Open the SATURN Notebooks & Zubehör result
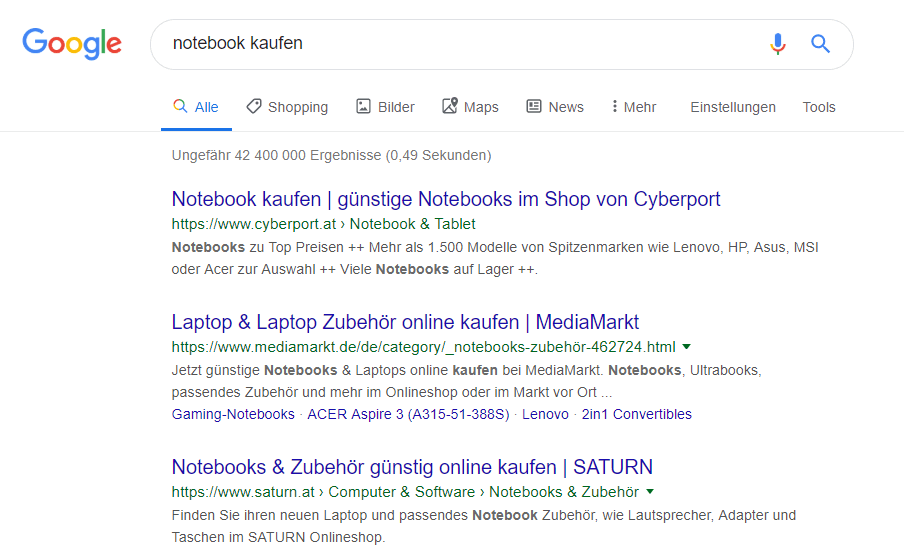 412,467
